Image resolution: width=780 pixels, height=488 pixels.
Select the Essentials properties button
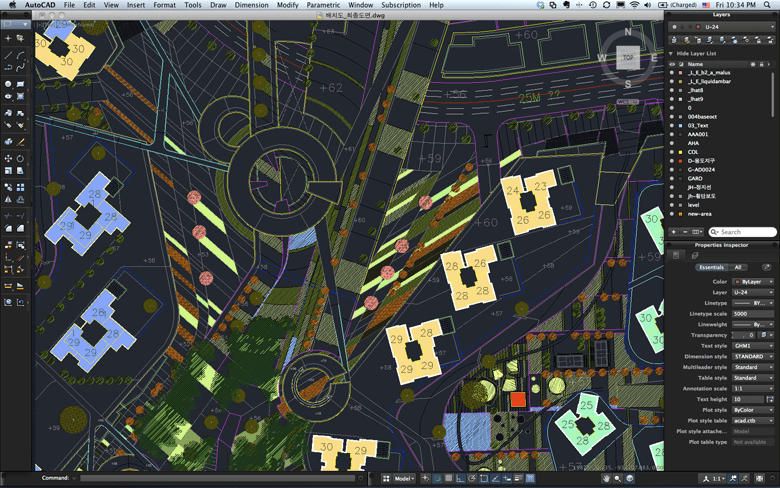coord(711,267)
